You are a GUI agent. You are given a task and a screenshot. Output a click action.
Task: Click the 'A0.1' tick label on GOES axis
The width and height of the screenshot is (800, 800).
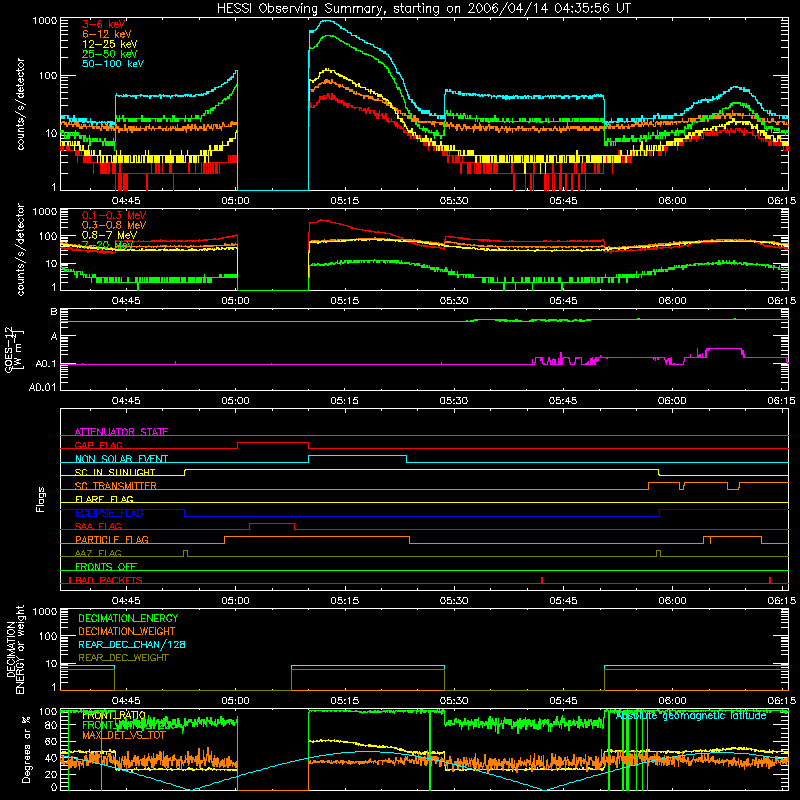[45, 364]
